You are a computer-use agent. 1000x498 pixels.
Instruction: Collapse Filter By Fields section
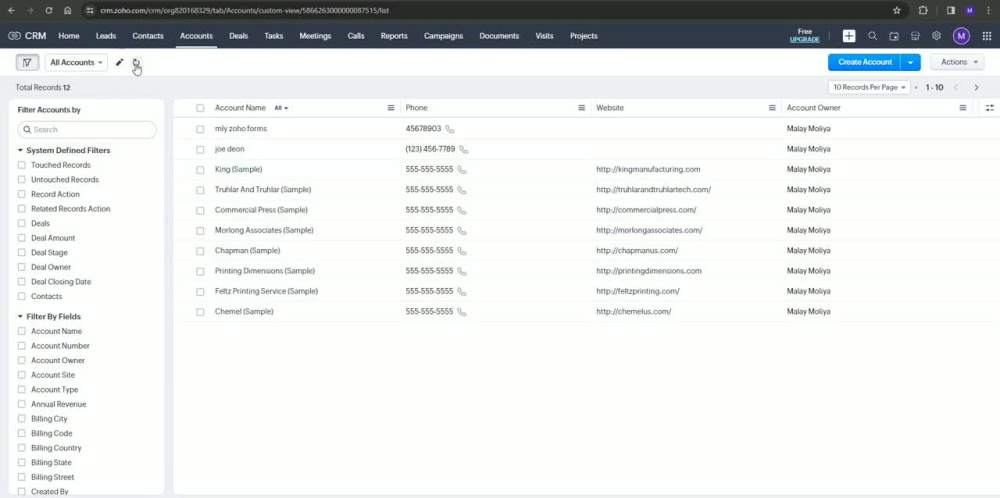coord(20,316)
